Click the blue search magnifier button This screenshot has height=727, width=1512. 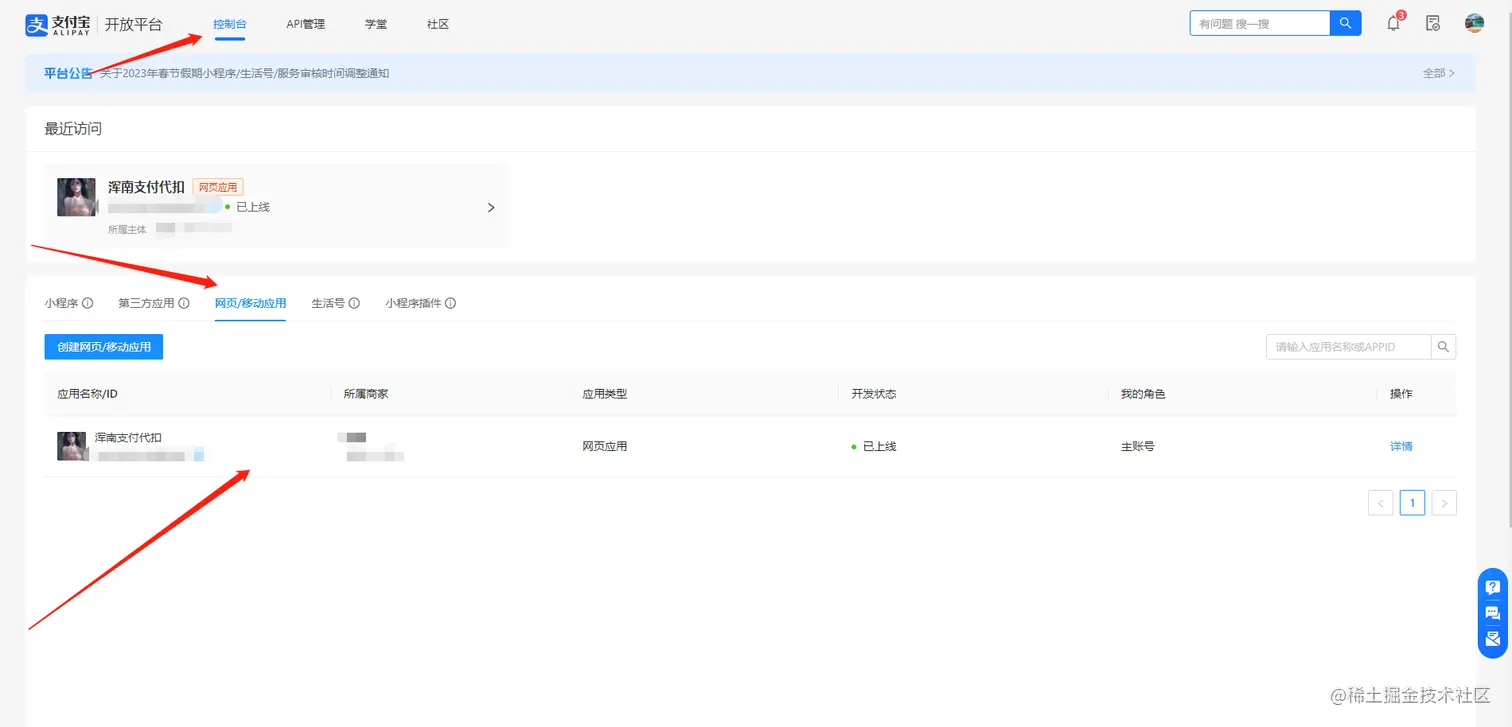pos(1346,23)
